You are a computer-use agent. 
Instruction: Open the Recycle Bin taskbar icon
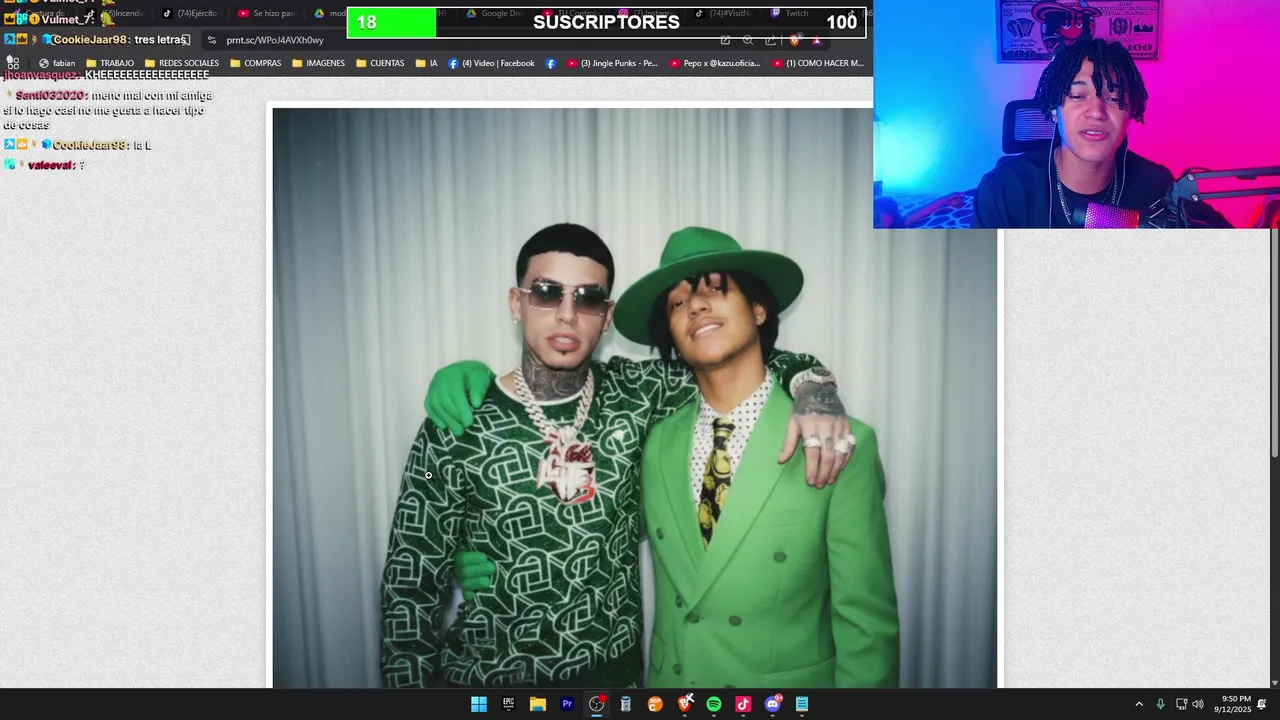626,704
